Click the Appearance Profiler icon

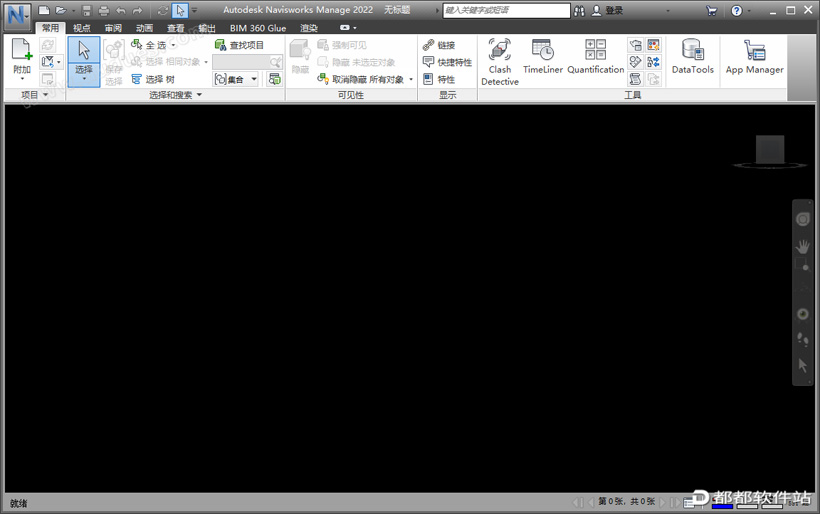[653, 45]
